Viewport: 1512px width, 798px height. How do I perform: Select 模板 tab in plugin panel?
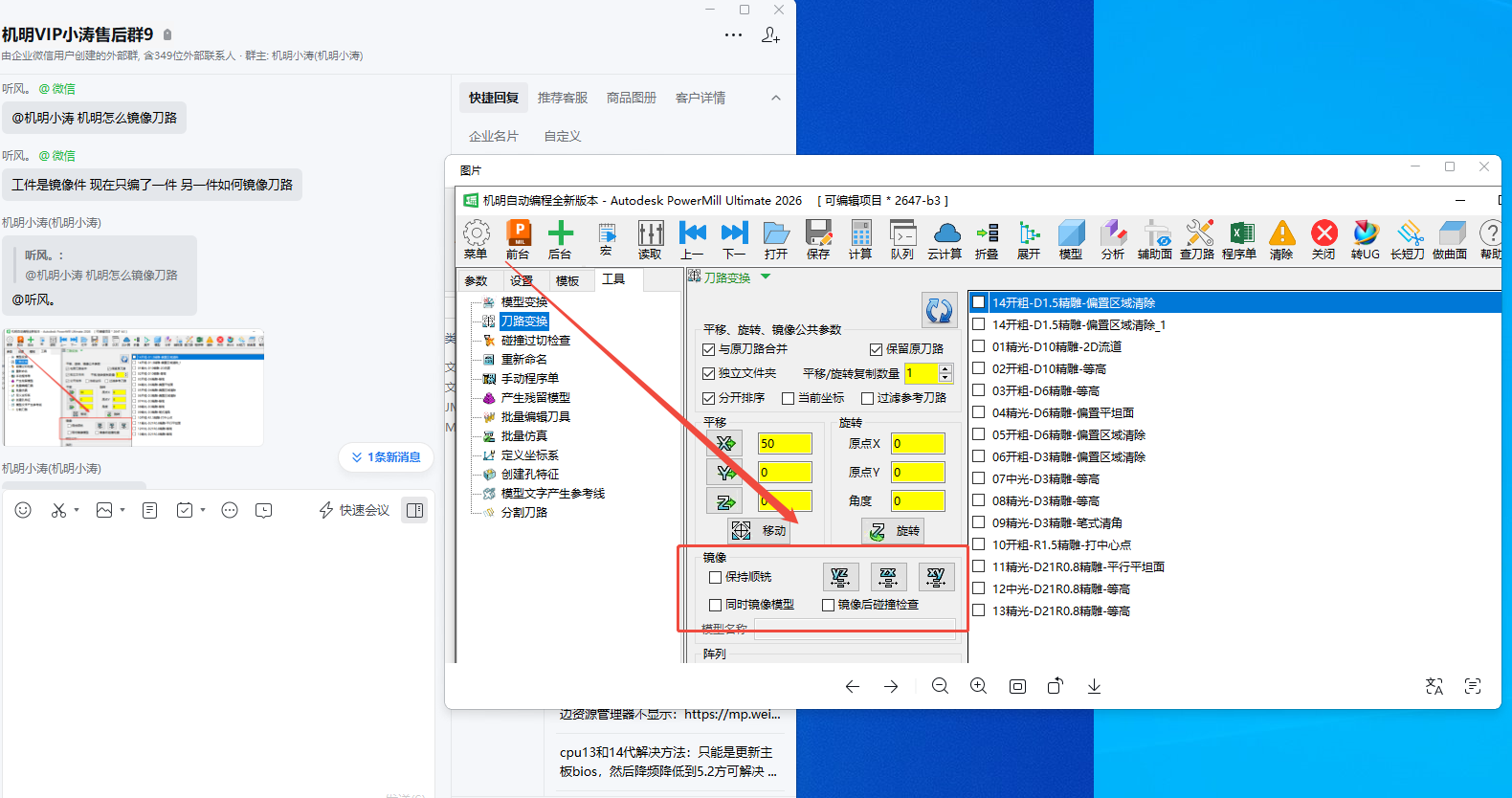pos(567,280)
